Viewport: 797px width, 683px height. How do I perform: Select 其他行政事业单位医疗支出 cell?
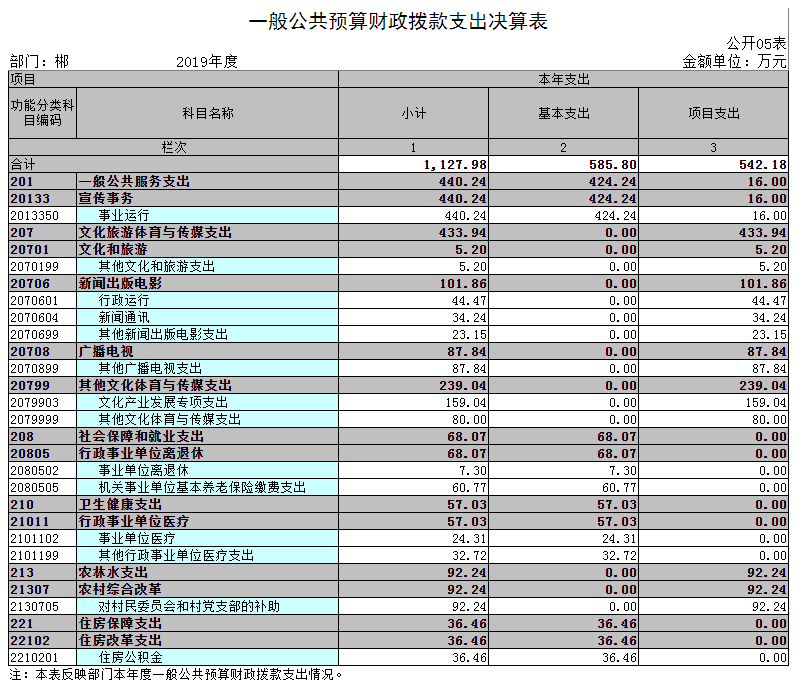(207, 555)
